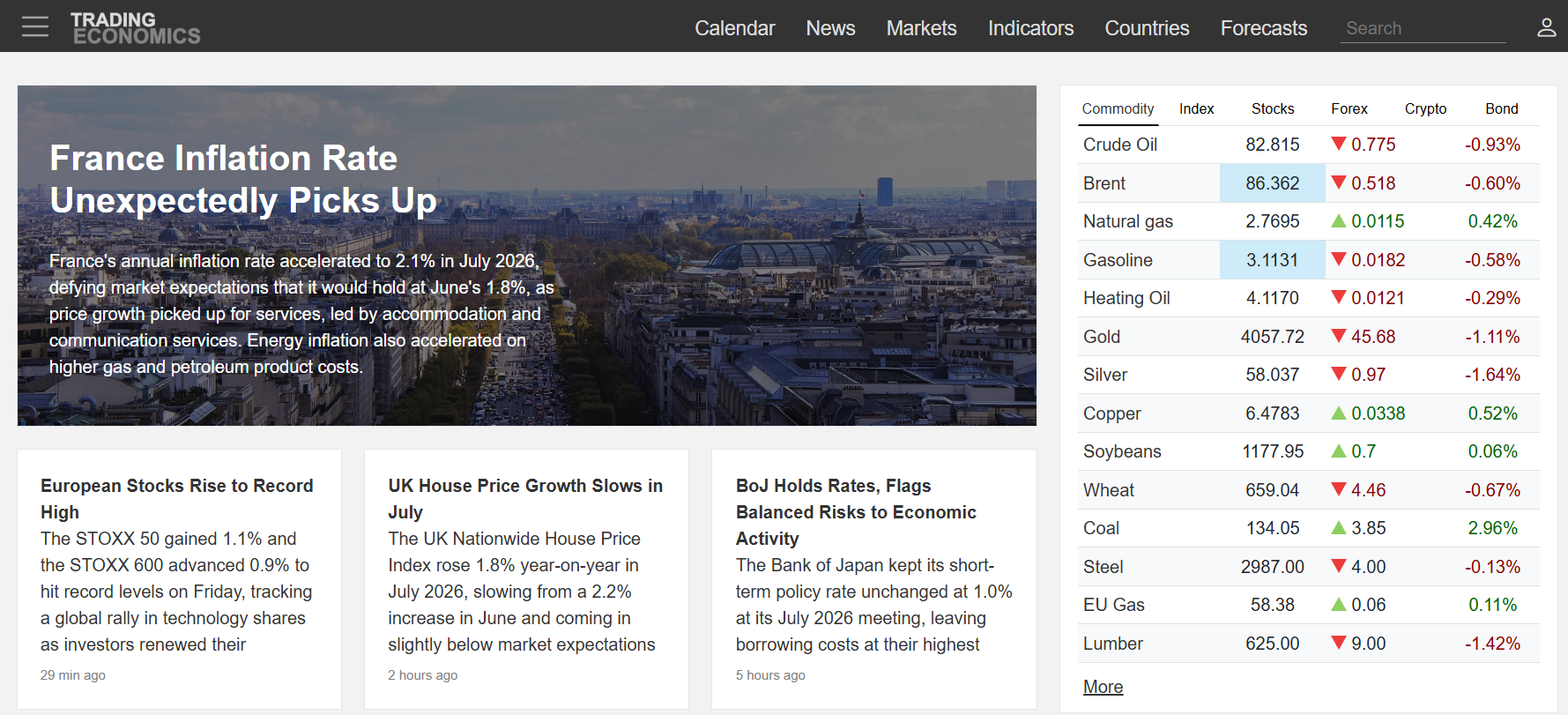Open the France Inflation Rate headline
The width and height of the screenshot is (1568, 715).
(x=242, y=179)
